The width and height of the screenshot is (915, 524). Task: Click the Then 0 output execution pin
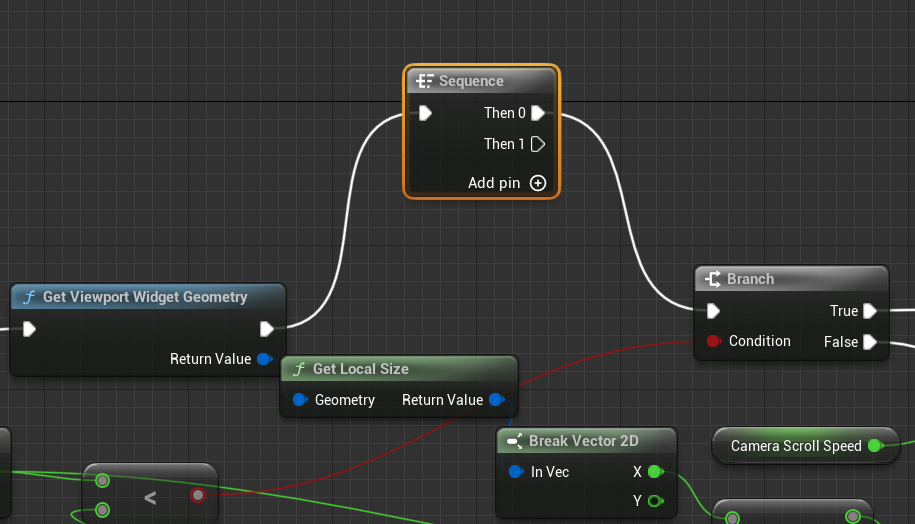[538, 113]
